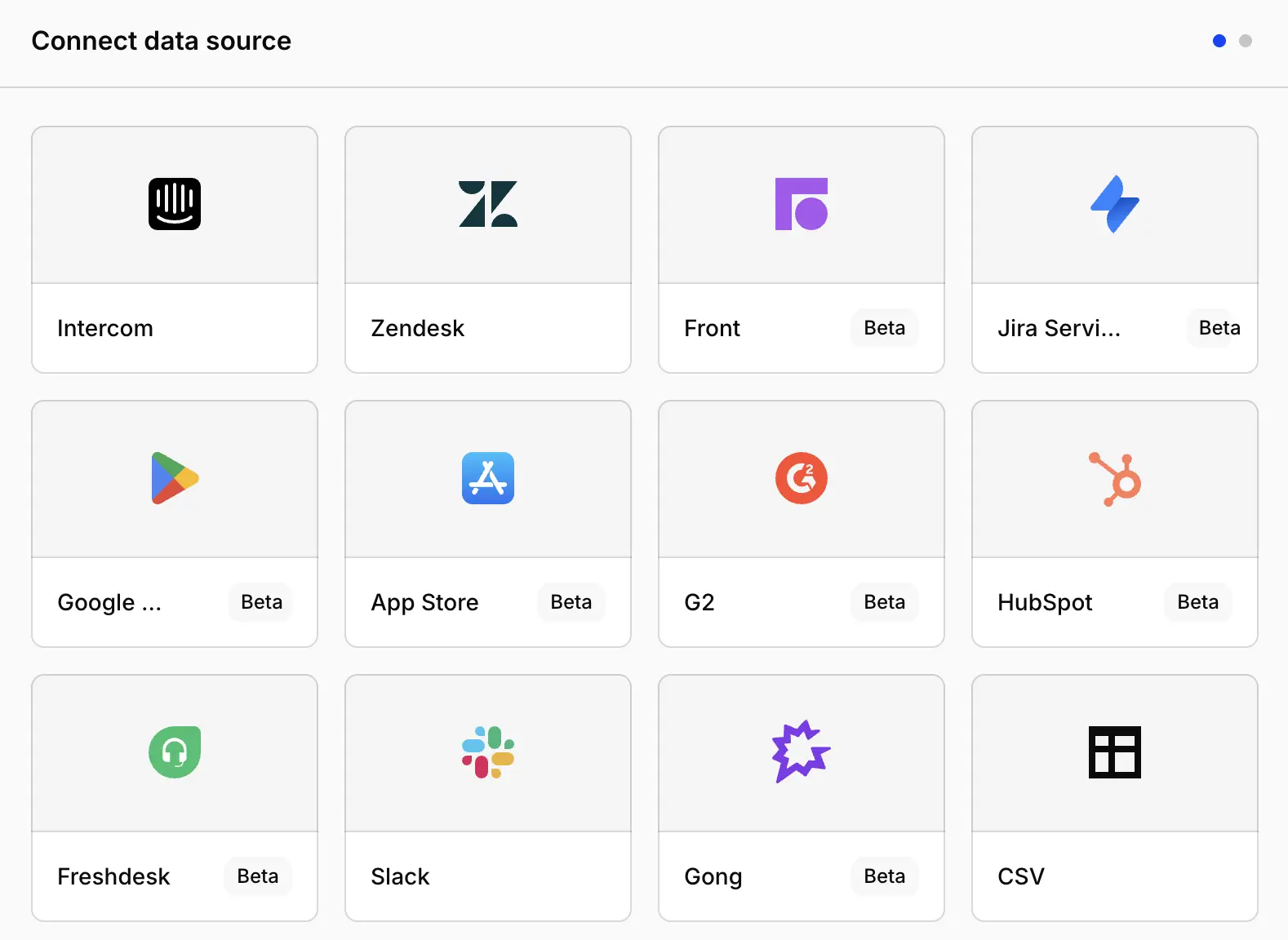The image size is (1288, 940).
Task: Click the Slack label text
Action: click(x=400, y=876)
